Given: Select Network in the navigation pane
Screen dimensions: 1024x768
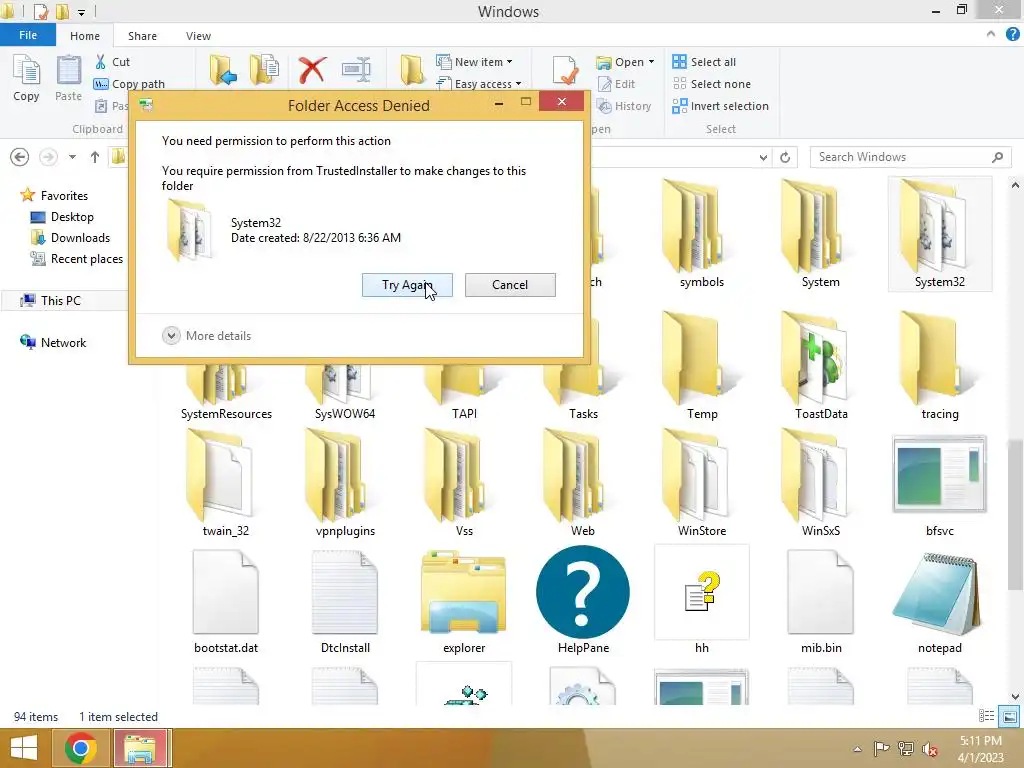Looking at the screenshot, I should (53, 342).
